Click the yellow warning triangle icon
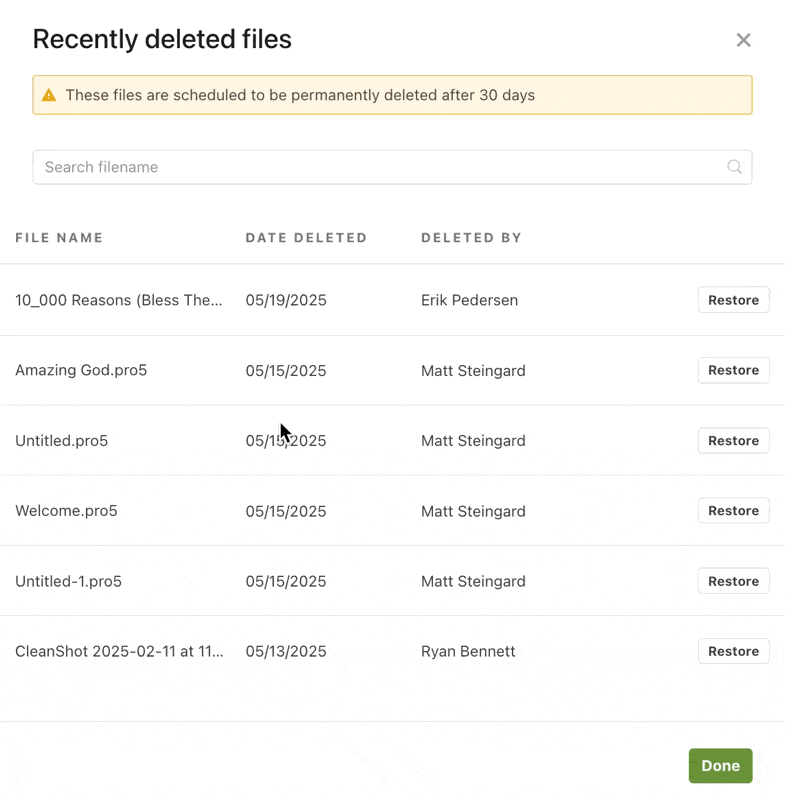The image size is (785, 800). point(49,96)
